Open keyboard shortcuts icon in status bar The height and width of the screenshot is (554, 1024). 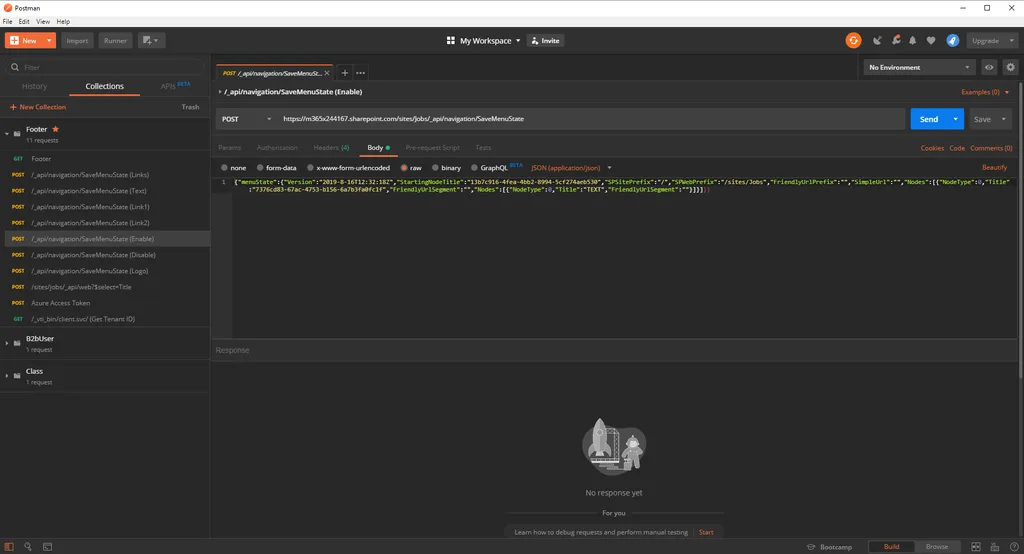pos(995,547)
